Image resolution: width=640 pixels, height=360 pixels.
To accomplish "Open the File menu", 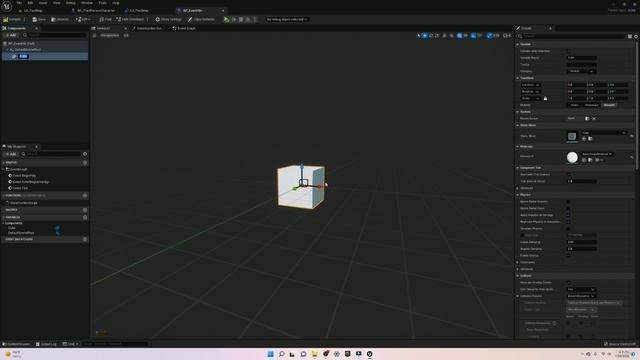I will pos(19,3).
